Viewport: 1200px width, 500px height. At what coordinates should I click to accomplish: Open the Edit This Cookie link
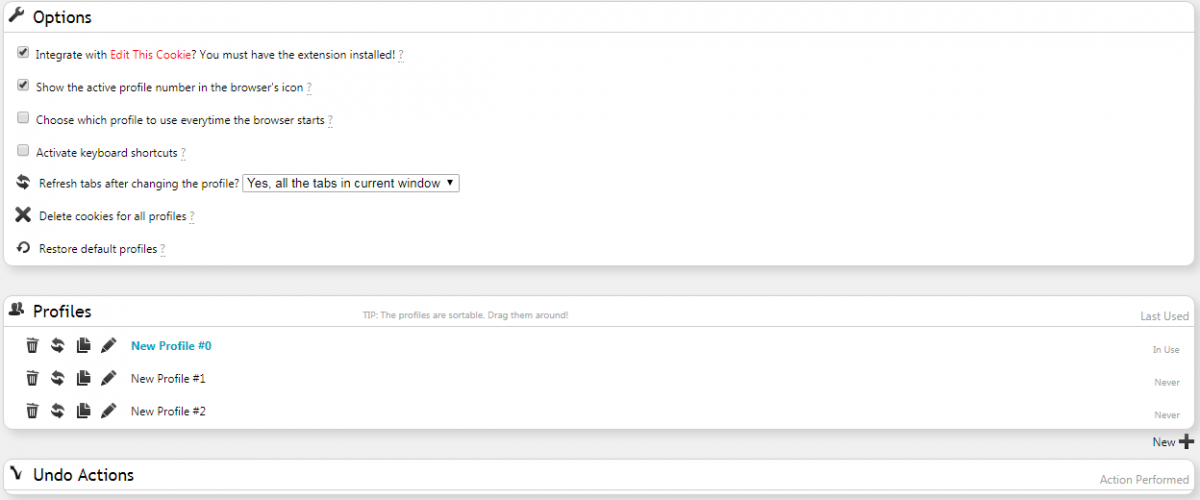click(x=150, y=55)
